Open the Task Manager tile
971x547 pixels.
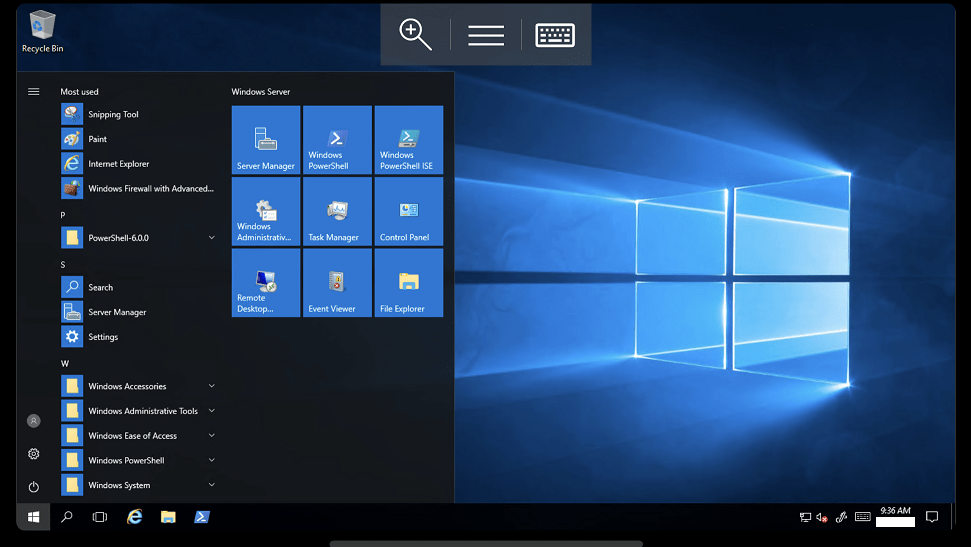point(337,212)
